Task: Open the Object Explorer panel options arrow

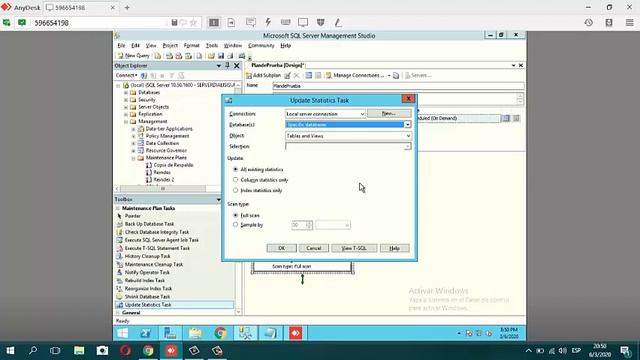Action: point(219,65)
